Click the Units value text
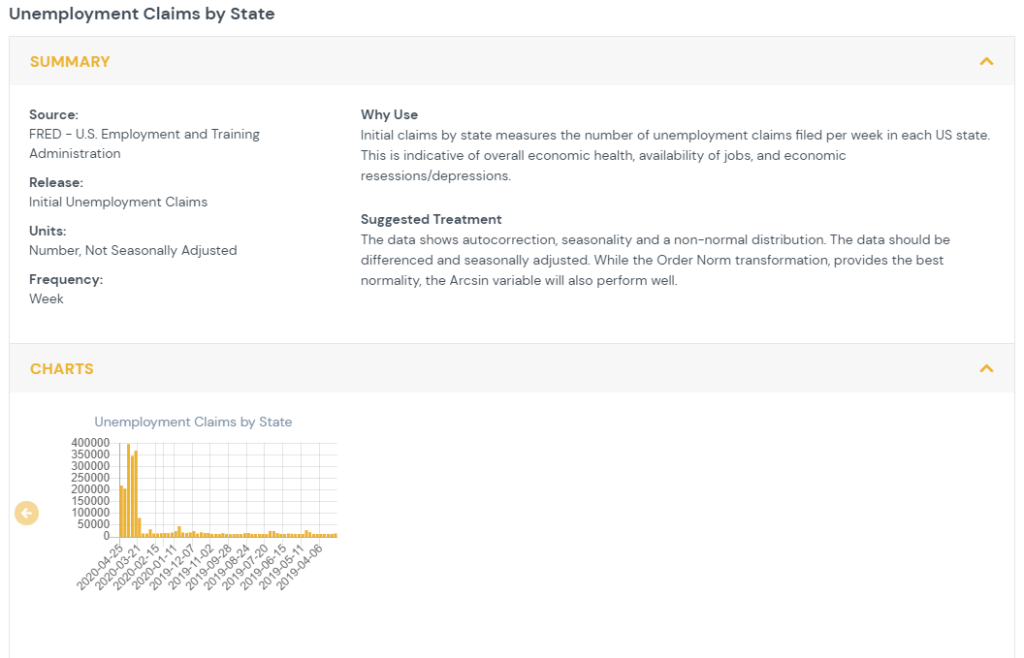The height and width of the screenshot is (658, 1024). [133, 251]
